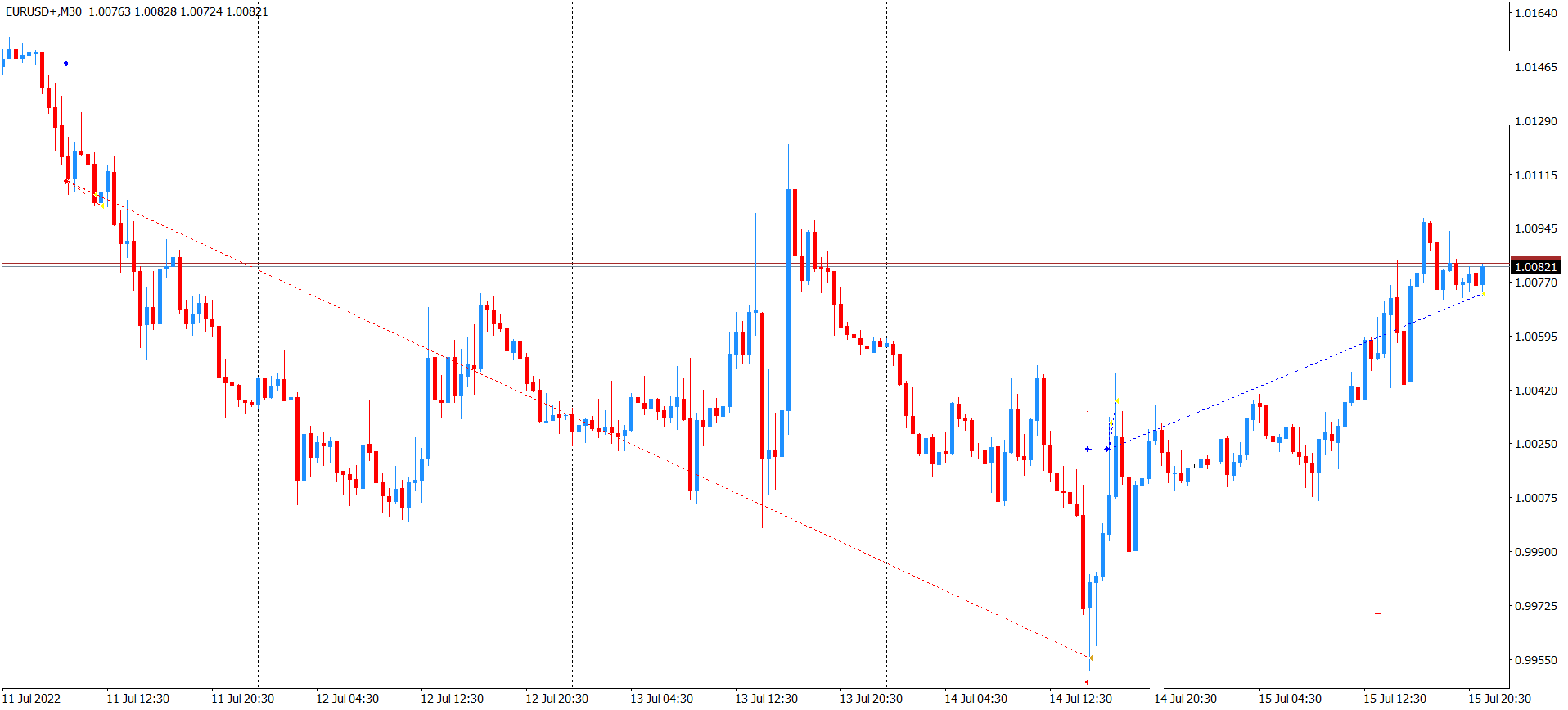Click the 1.00075 price axis label
This screenshot has width=1568, height=710.
tap(1536, 498)
